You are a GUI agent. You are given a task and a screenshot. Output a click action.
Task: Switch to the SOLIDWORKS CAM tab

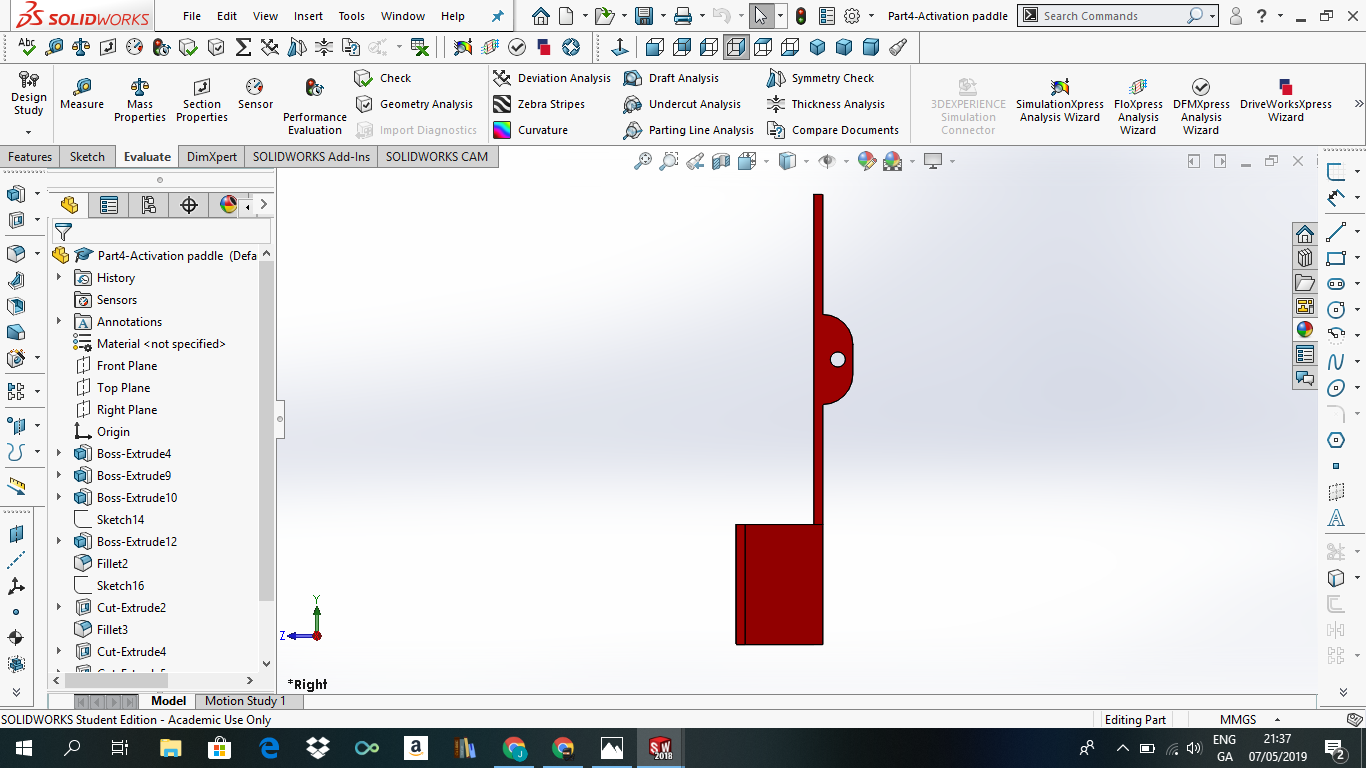(x=437, y=156)
